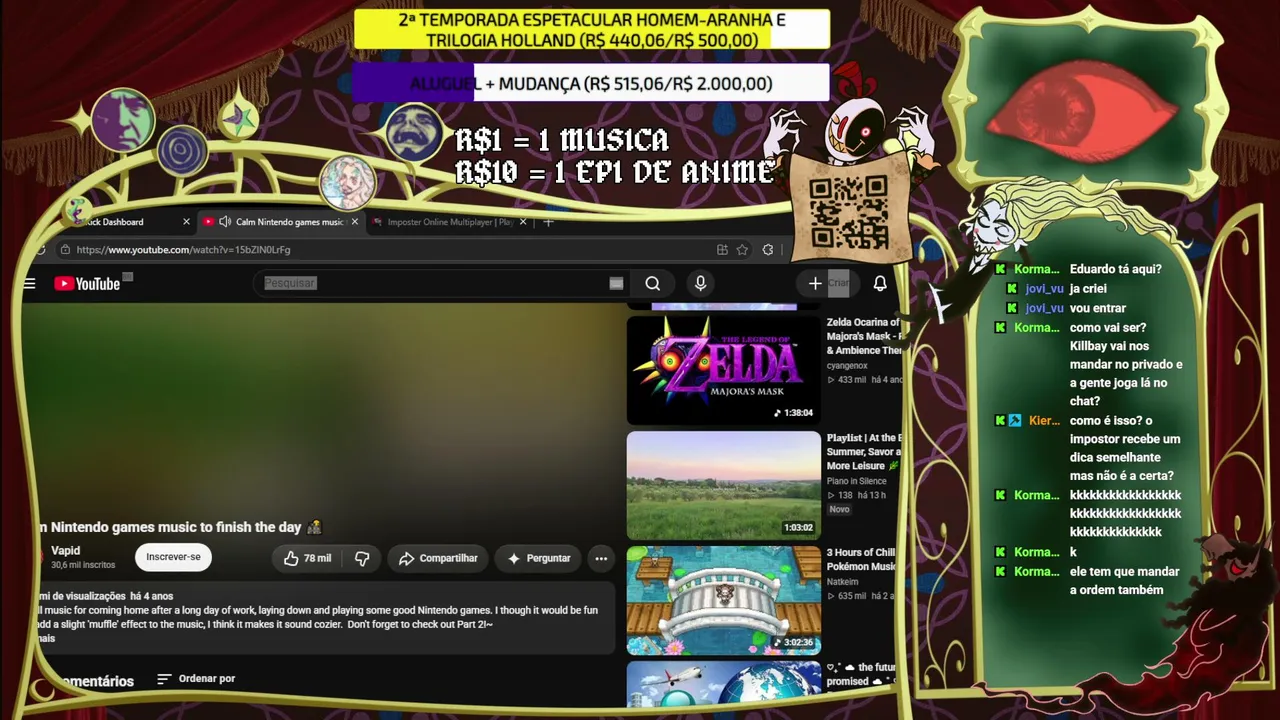Click the 'R$1 = 1 MUSICA' overlay text
Viewport: 1280px width, 720px height.
coord(562,140)
